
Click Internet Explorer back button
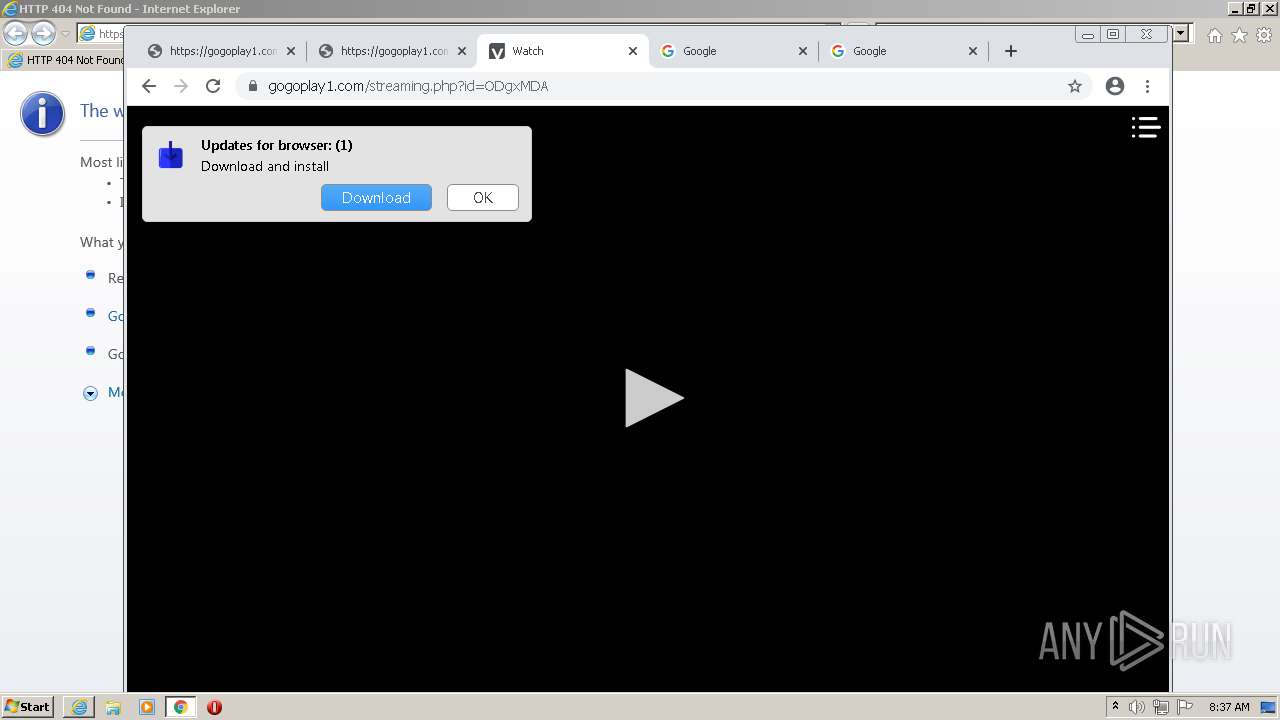tap(16, 33)
